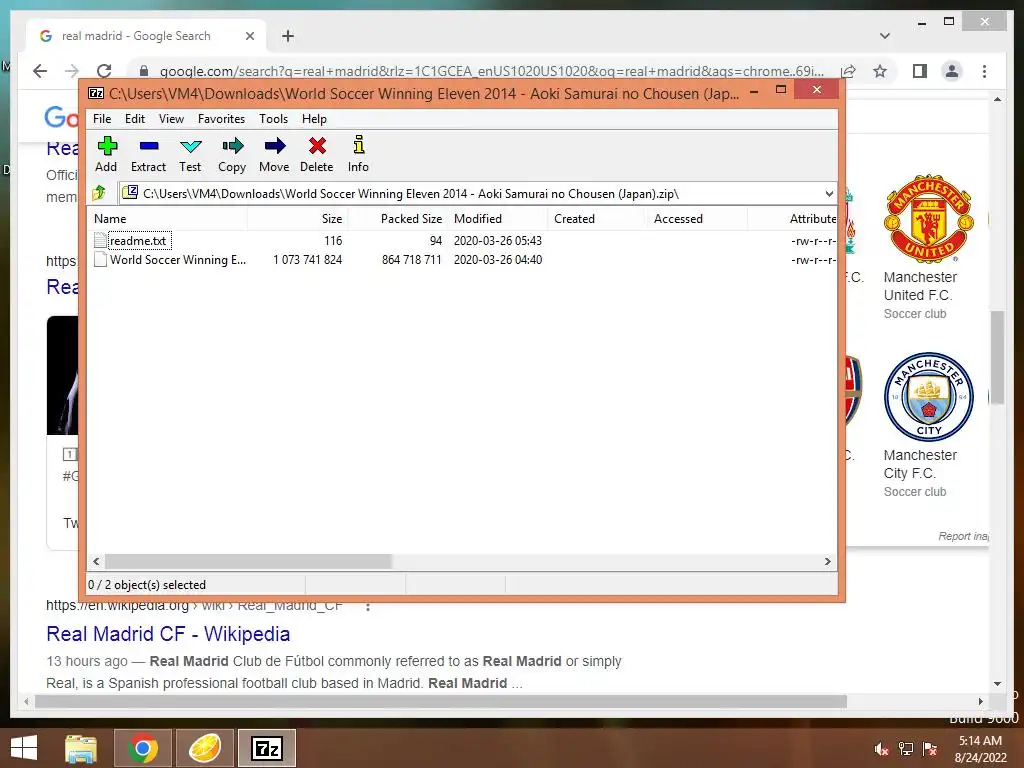Click Chrome page horizontal scrollbar thumb
Screen dimensions: 1024x768
(441, 701)
